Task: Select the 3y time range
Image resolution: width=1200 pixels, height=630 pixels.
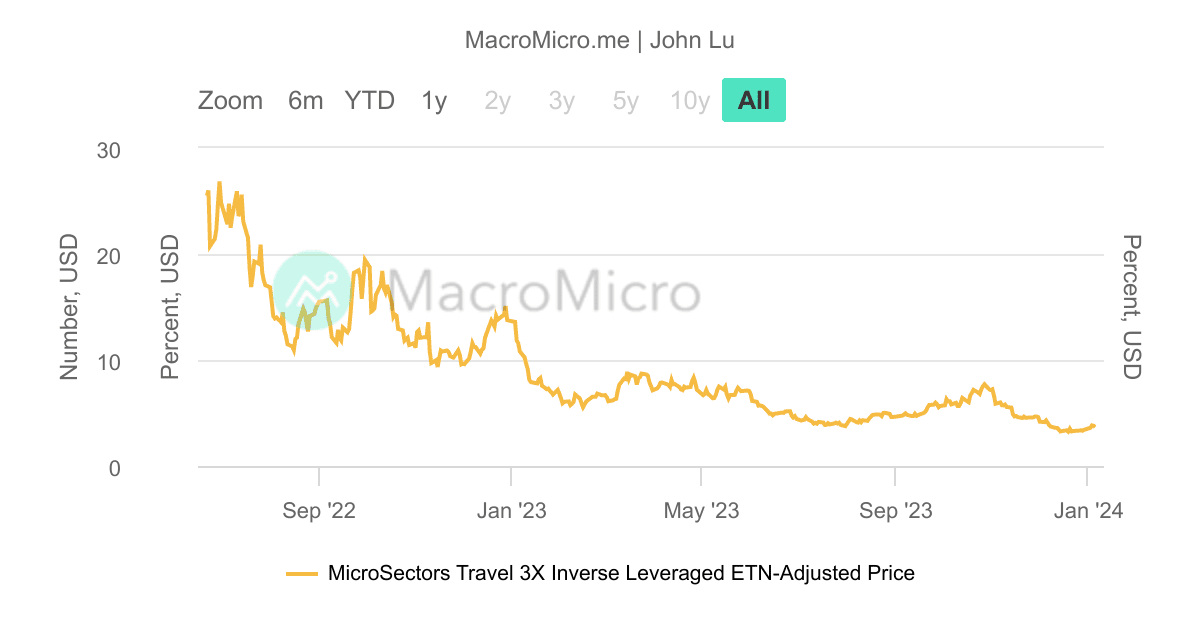Action: (561, 100)
